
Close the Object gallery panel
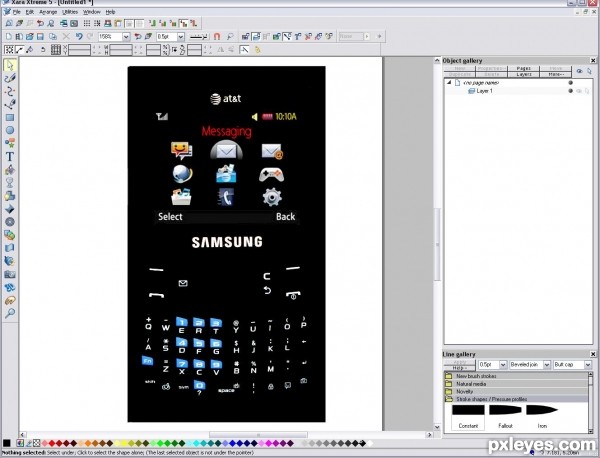point(593,60)
